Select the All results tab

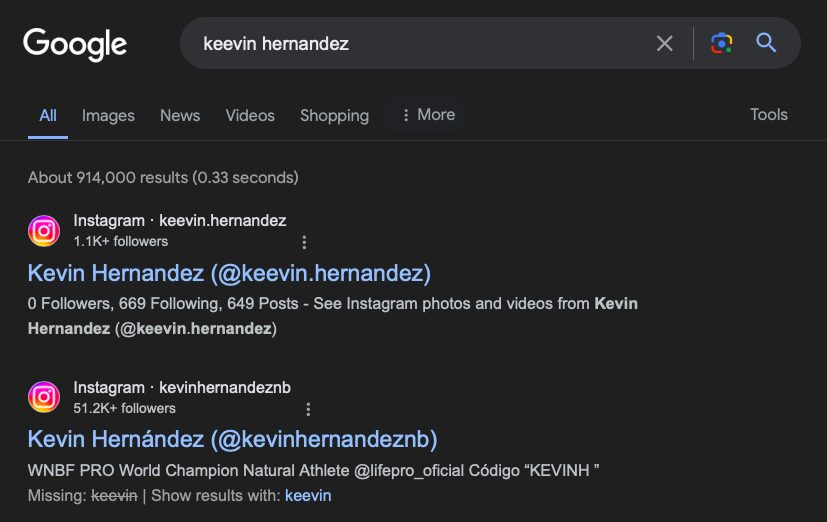48,116
